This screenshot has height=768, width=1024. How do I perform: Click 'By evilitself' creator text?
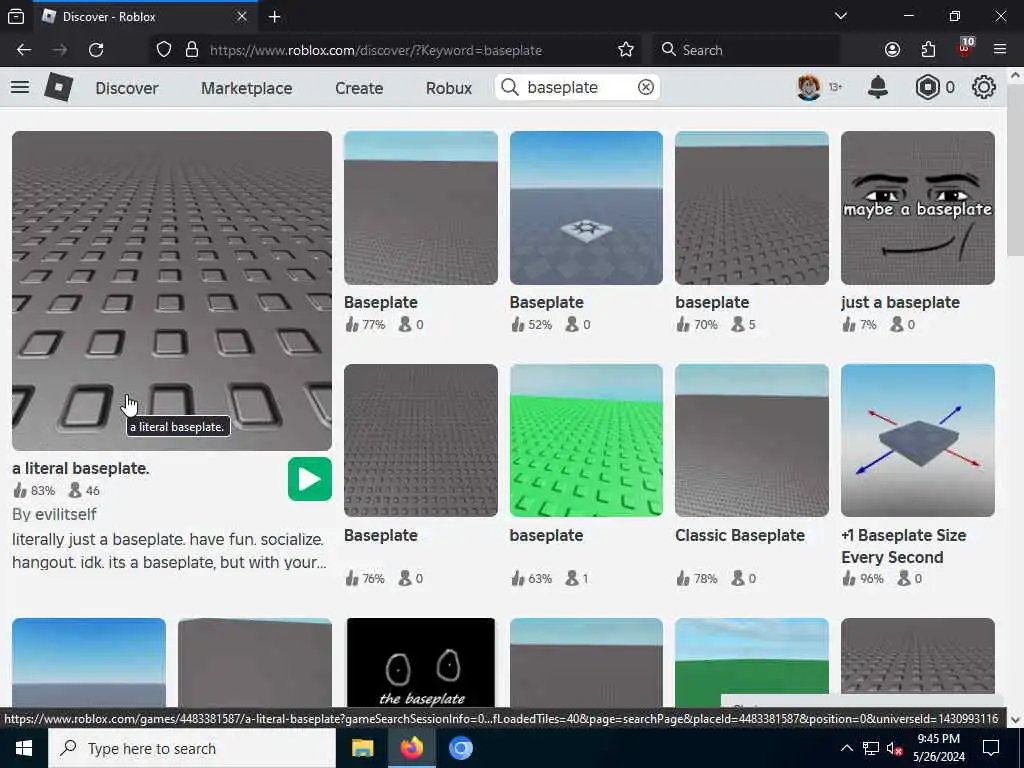(54, 515)
